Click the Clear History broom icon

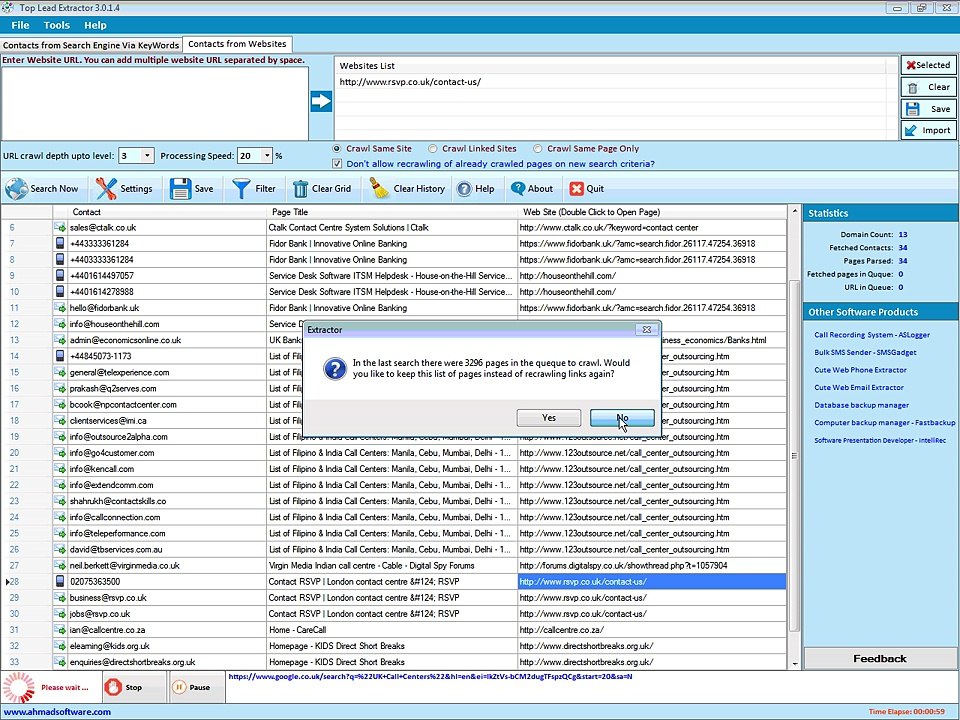coord(379,189)
